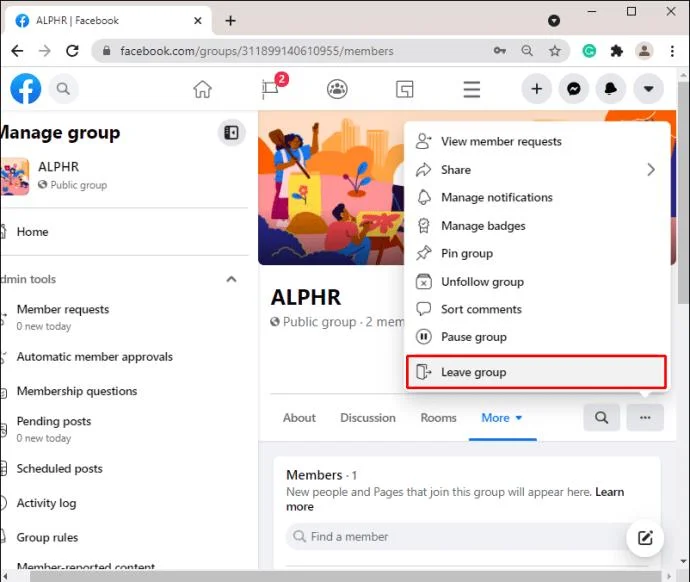Screen dimensions: 690x582
Task: Select Unfollow group menu item
Action: tap(536, 282)
